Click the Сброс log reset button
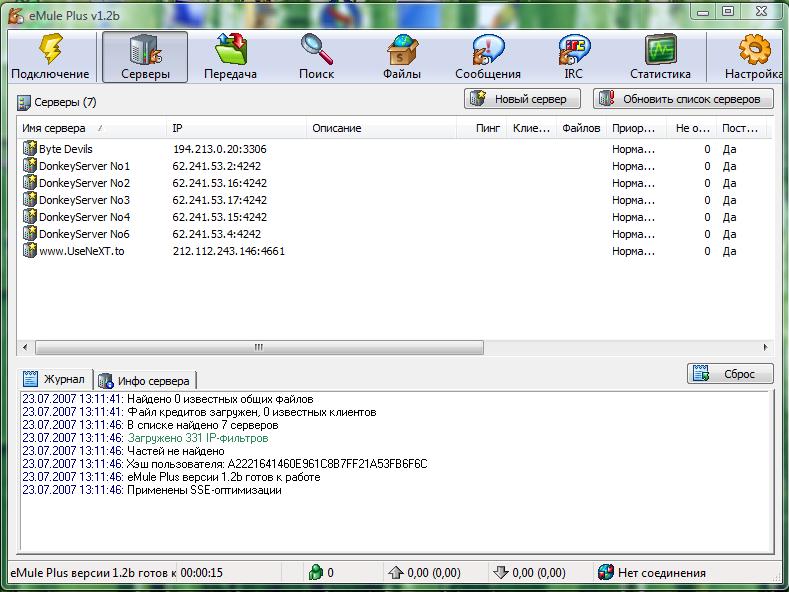The image size is (789, 592). pyautogui.click(x=730, y=374)
